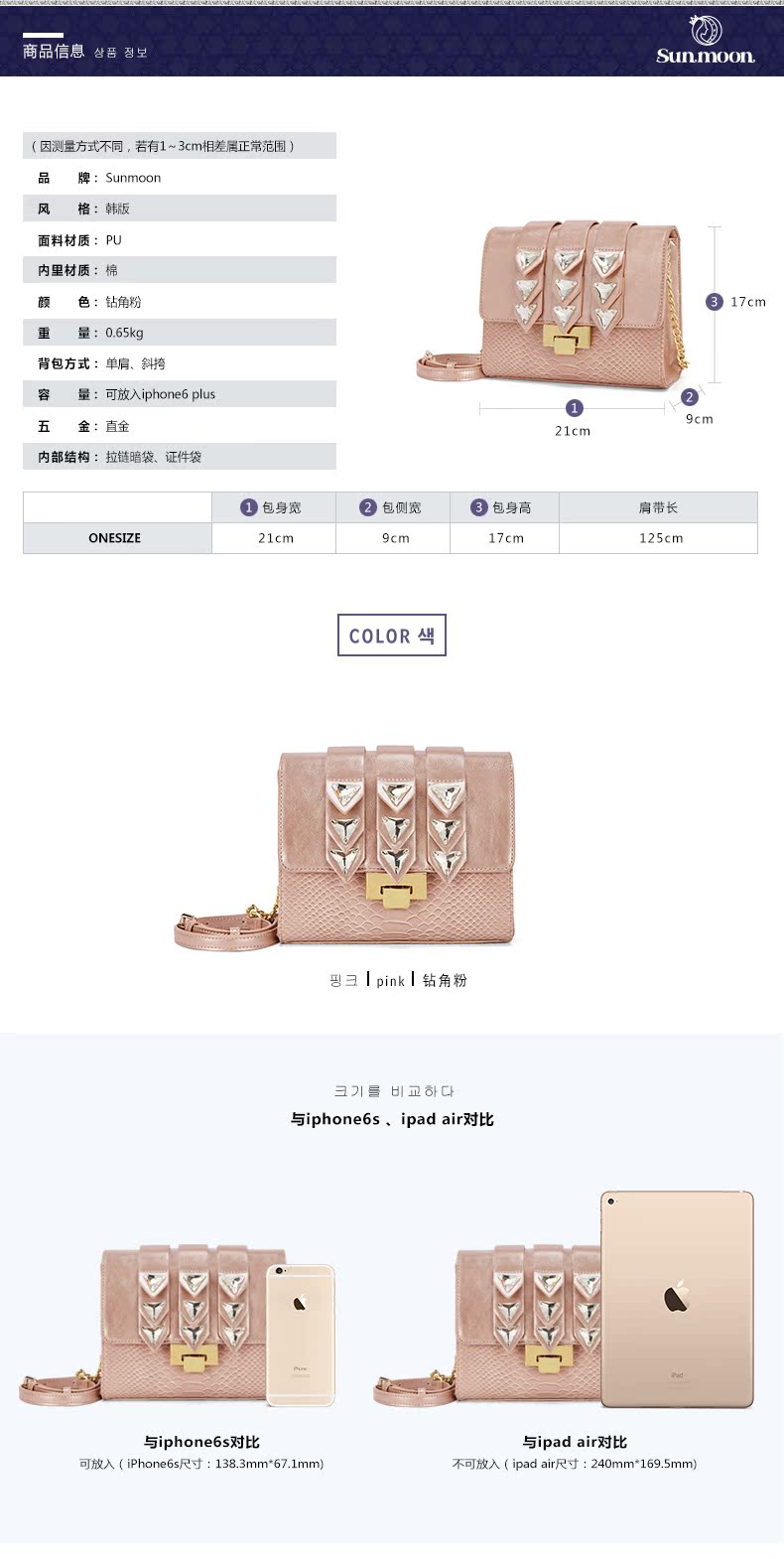
Task: Click the number 2 side-width marker beside the bag
Action: (690, 397)
